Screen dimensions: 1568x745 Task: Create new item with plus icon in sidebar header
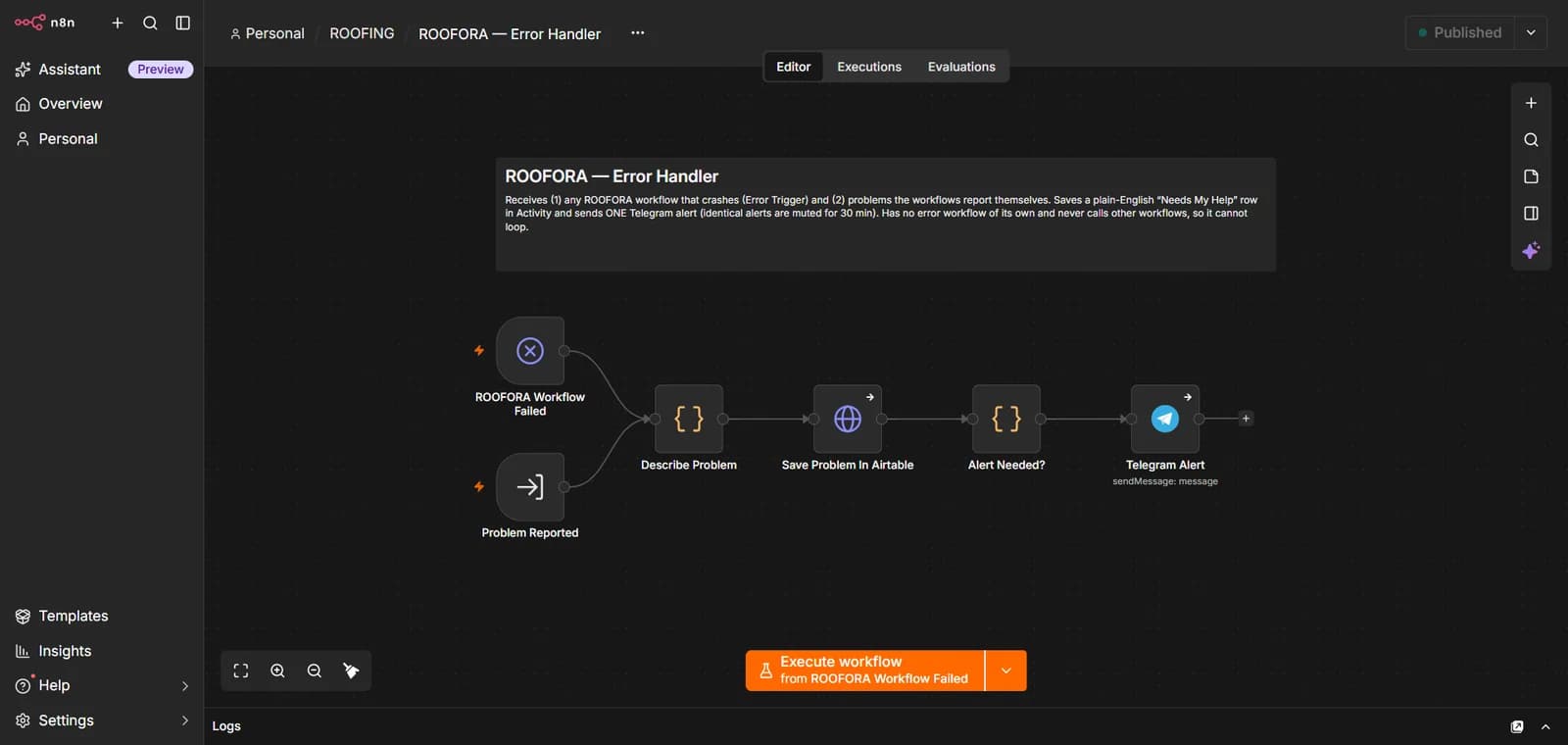[118, 23]
